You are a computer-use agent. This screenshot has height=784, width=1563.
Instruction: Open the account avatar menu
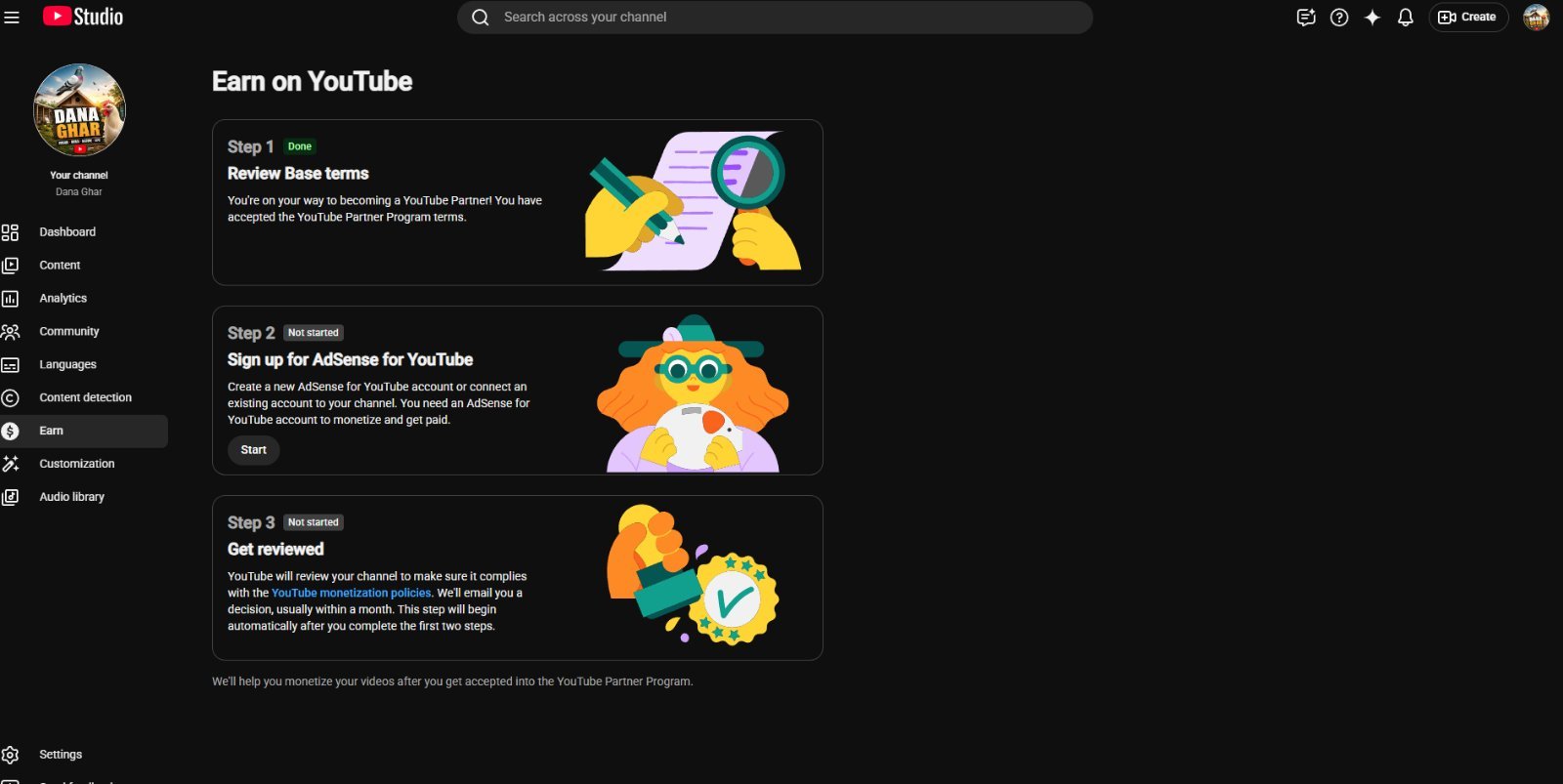click(1537, 18)
